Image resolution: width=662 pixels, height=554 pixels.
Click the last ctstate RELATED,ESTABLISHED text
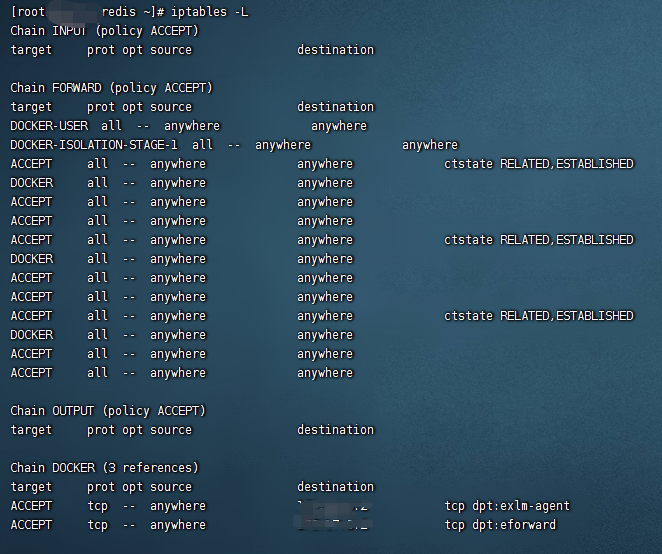[538, 316]
